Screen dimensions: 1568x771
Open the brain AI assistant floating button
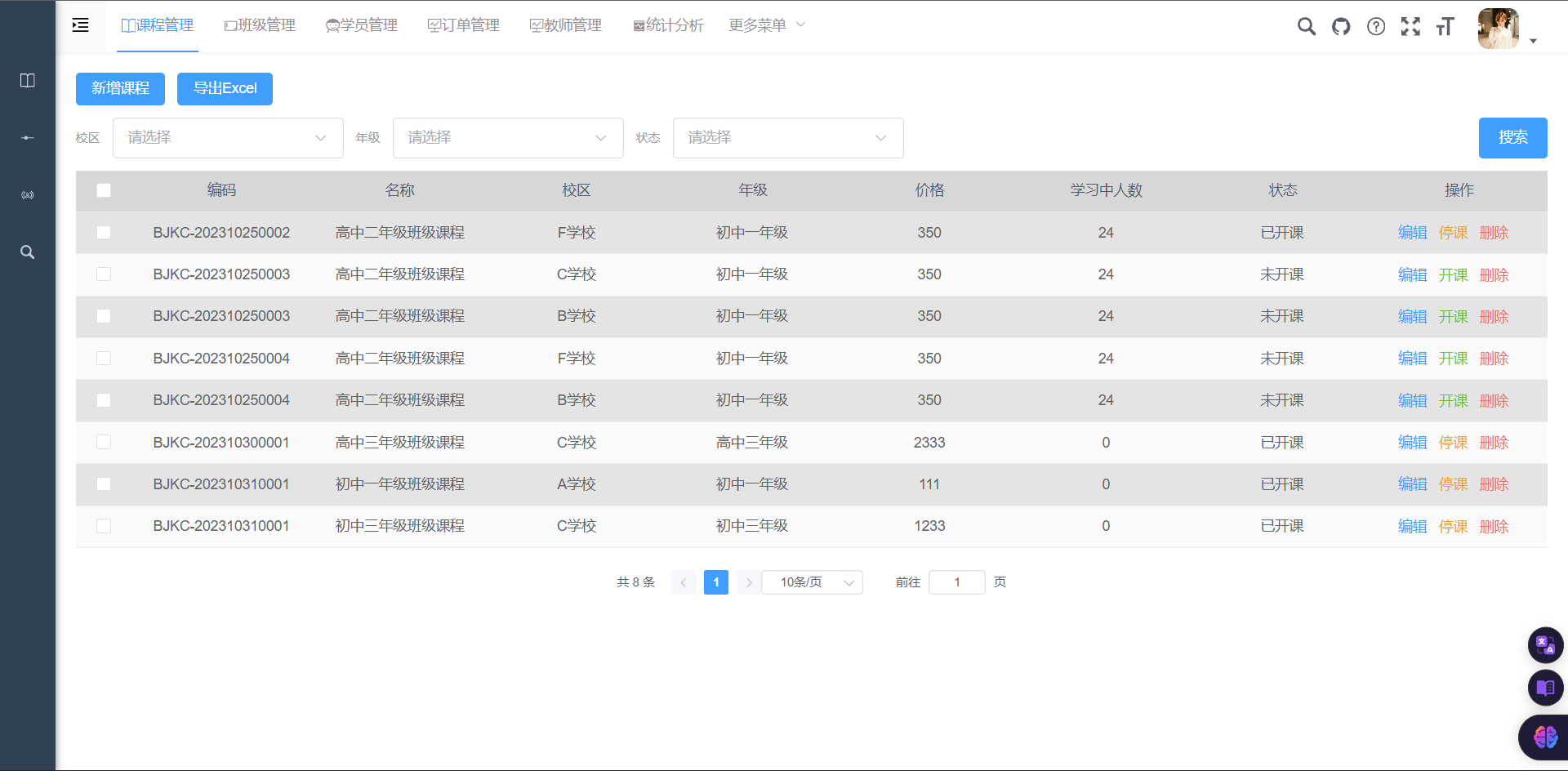tap(1545, 738)
